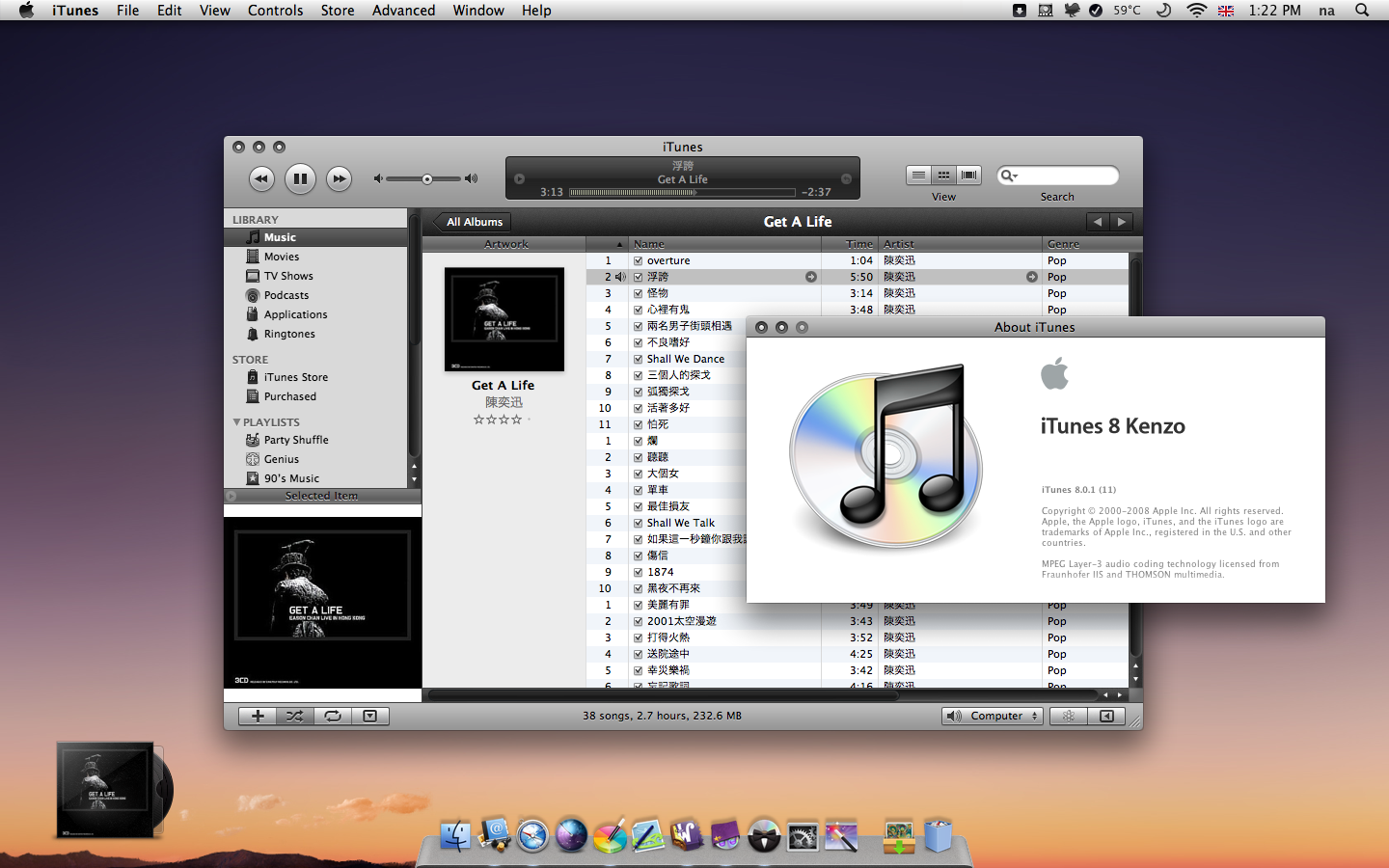
Task: Uncheck the Shall We Talk checkbox
Action: click(x=638, y=523)
